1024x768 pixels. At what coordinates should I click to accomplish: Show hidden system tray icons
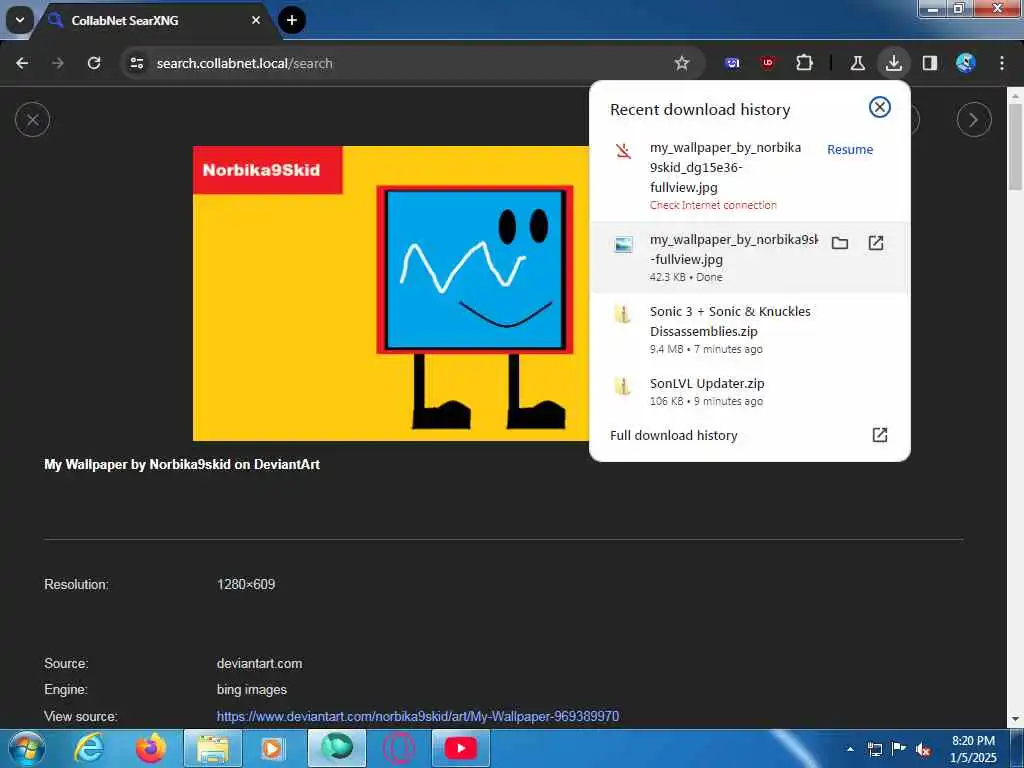[x=850, y=749]
